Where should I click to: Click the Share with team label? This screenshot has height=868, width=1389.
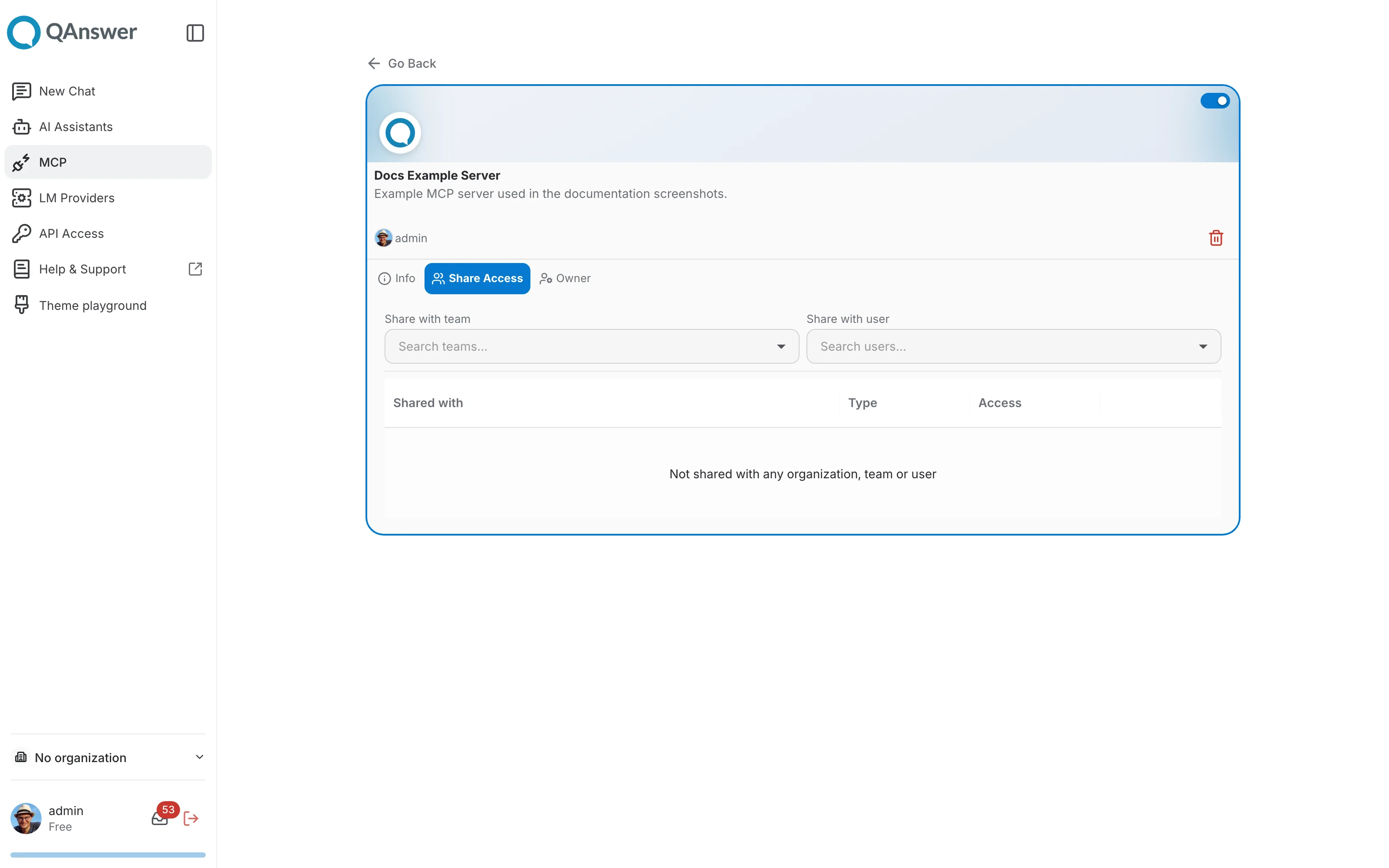tap(428, 319)
